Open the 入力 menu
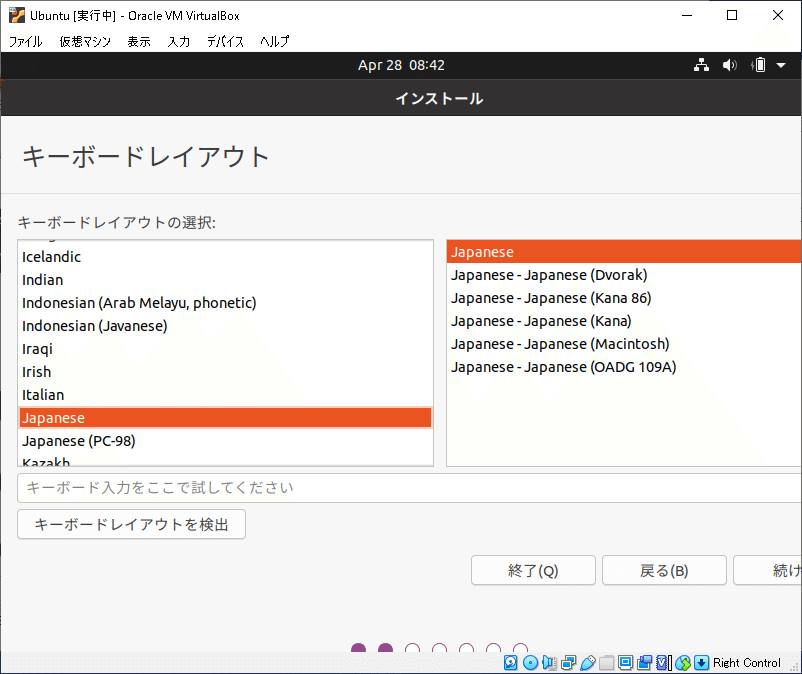802x674 pixels. pyautogui.click(x=179, y=41)
